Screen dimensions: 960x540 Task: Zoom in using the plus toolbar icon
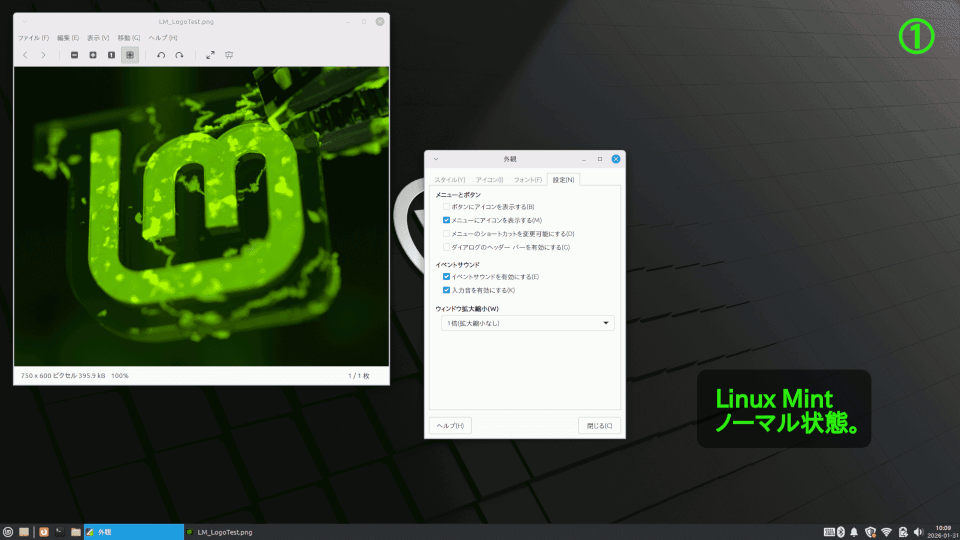coord(92,55)
